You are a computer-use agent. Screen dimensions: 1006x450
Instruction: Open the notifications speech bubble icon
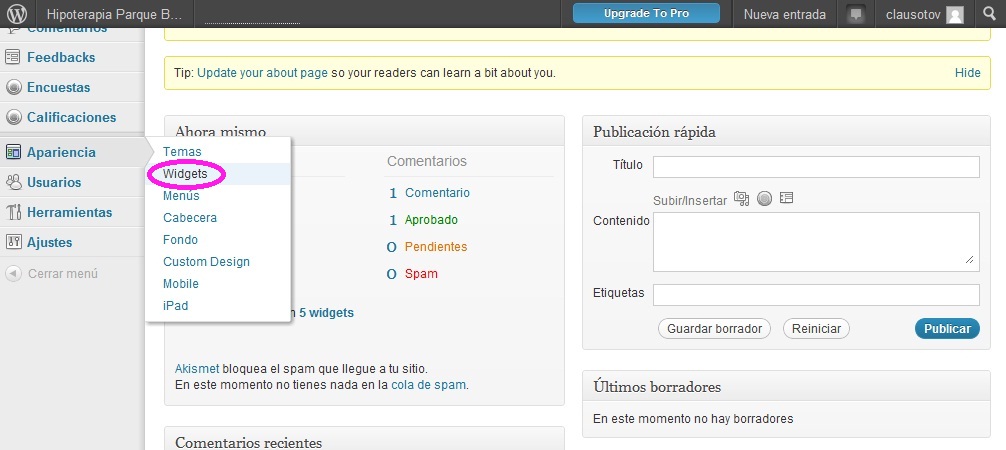click(855, 15)
